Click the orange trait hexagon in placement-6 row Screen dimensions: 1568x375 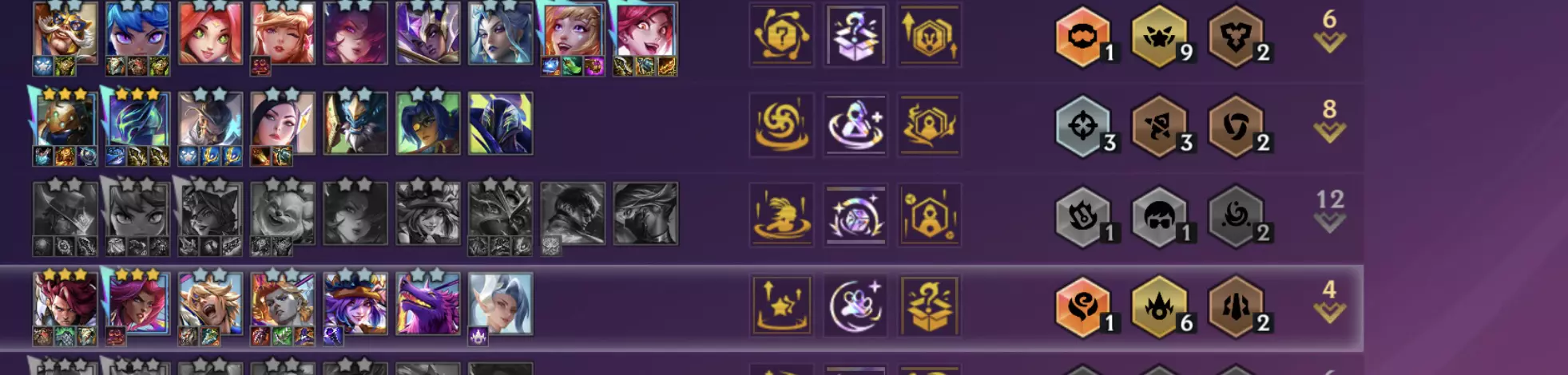1084,36
